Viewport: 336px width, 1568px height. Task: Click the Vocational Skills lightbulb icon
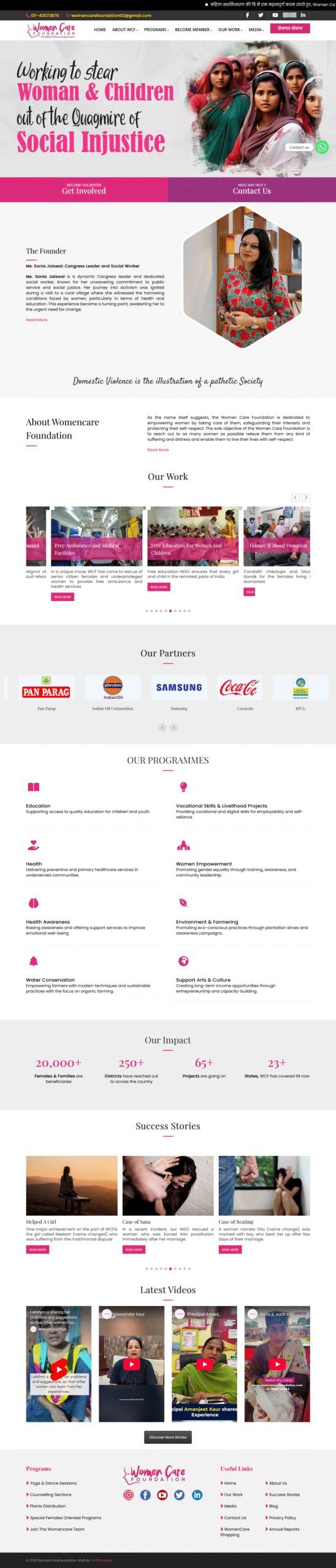(183, 786)
